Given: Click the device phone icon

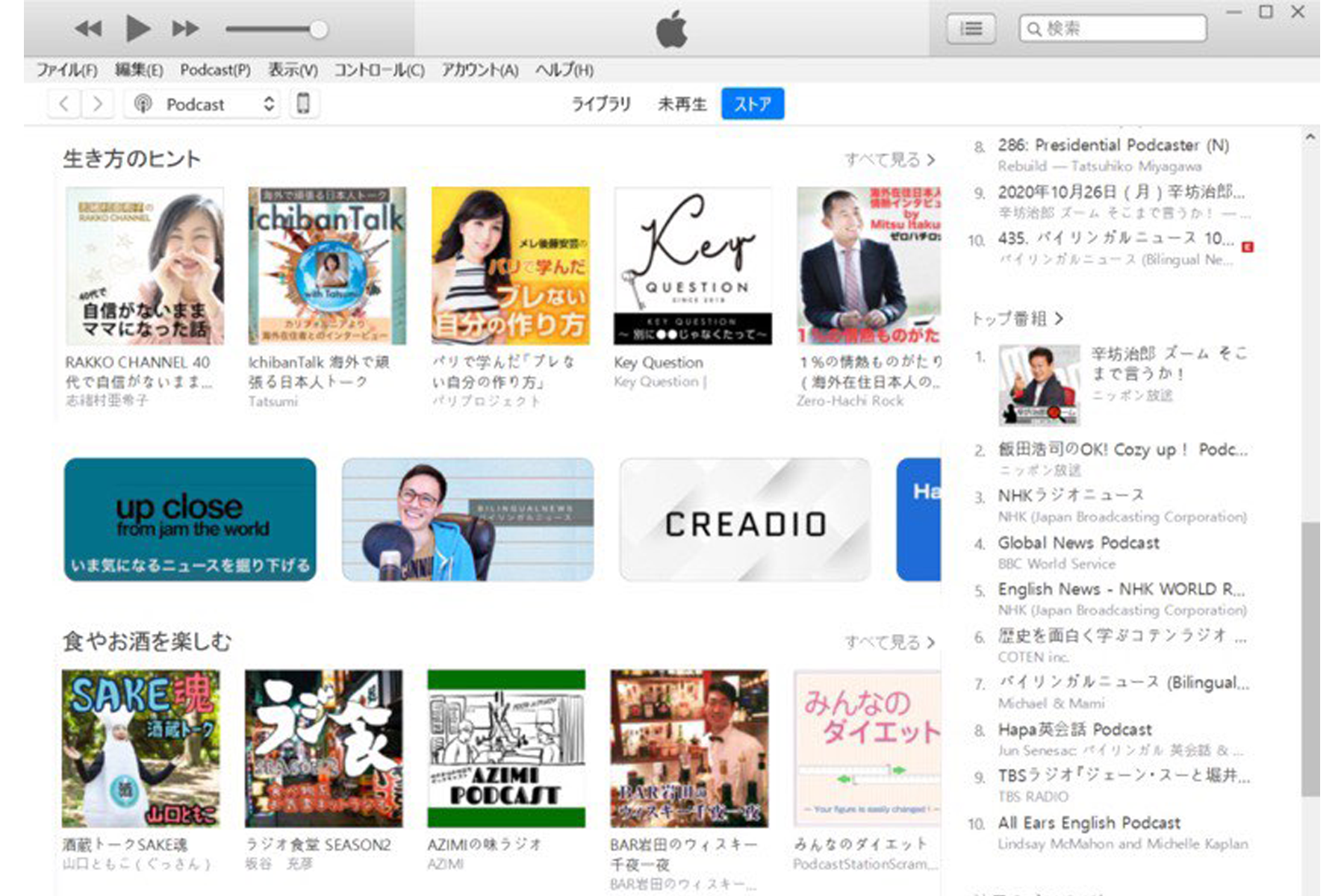Looking at the screenshot, I should point(303,104).
